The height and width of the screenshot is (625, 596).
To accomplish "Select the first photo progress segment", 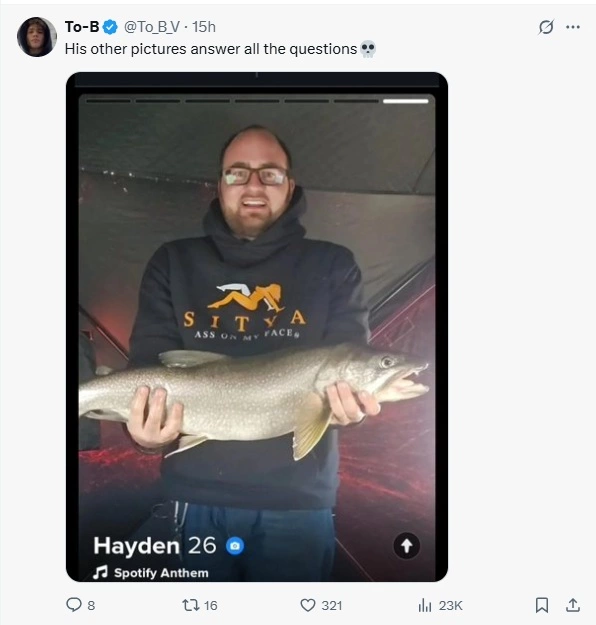I will coord(108,101).
